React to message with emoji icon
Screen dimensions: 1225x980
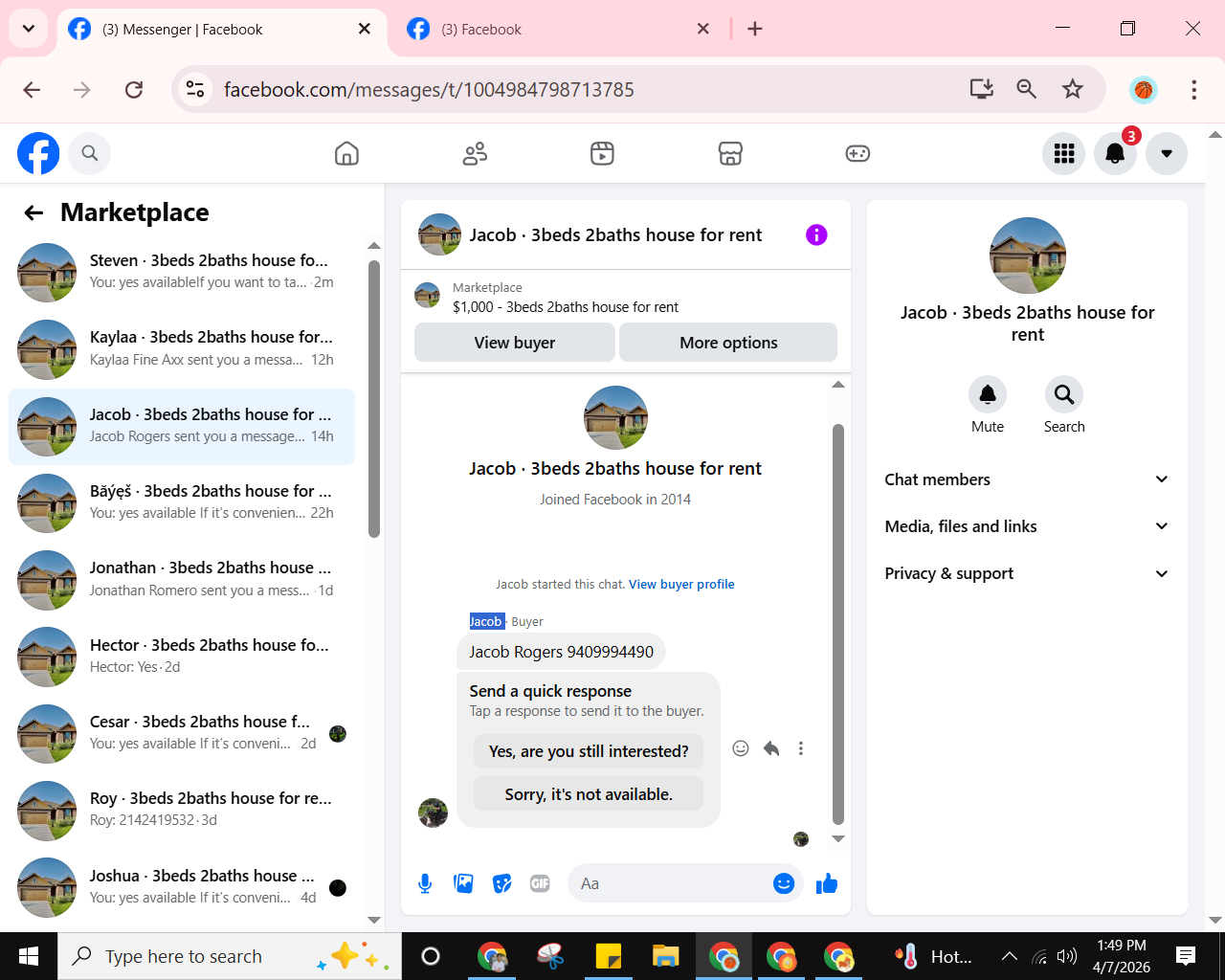[741, 748]
